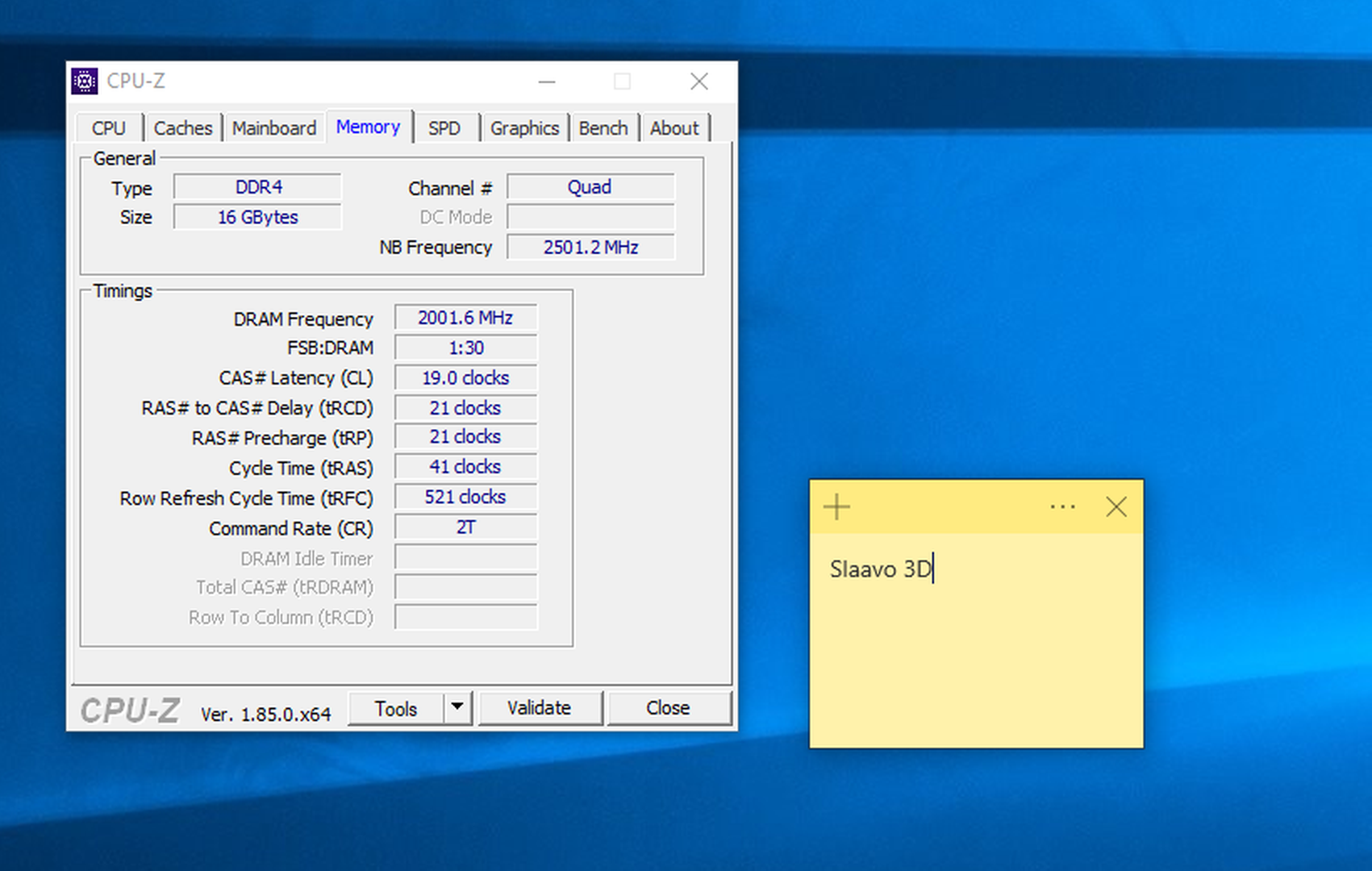Switch to the Graphics tab
Viewport: 1372px width, 871px height.
(x=524, y=128)
